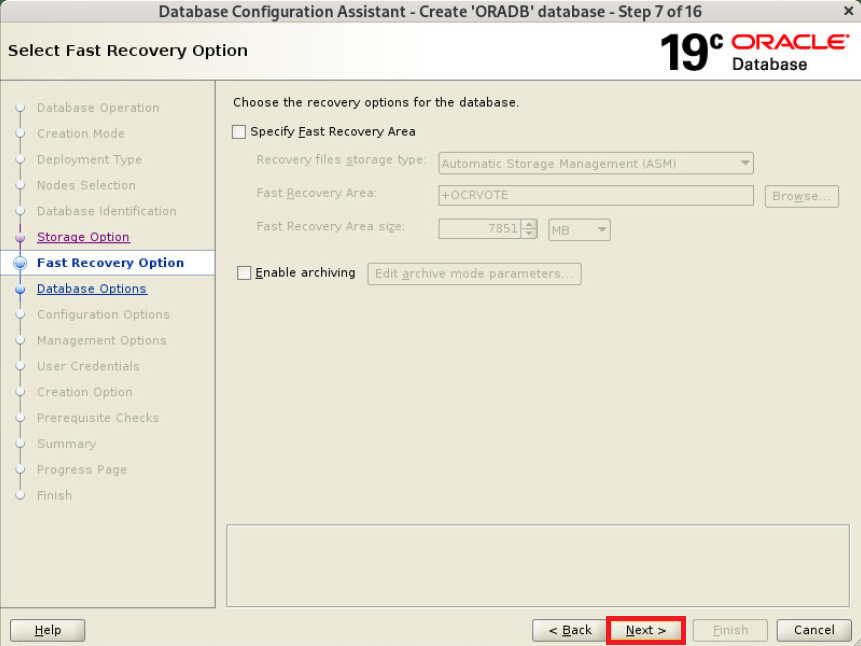Click the empty message area at bottom
This screenshot has height=646, width=861.
(538, 565)
